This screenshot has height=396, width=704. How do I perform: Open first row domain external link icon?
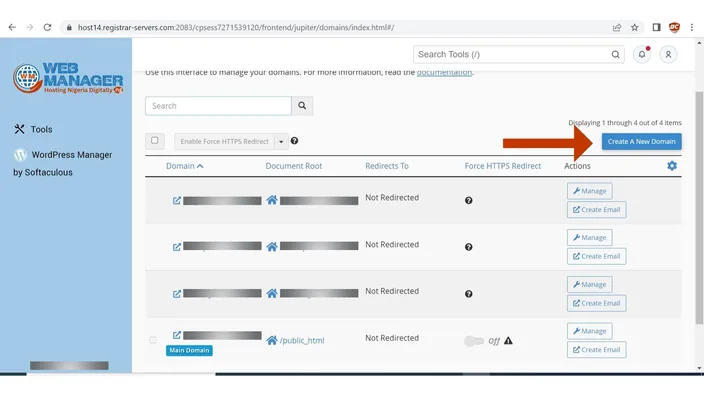click(x=177, y=200)
